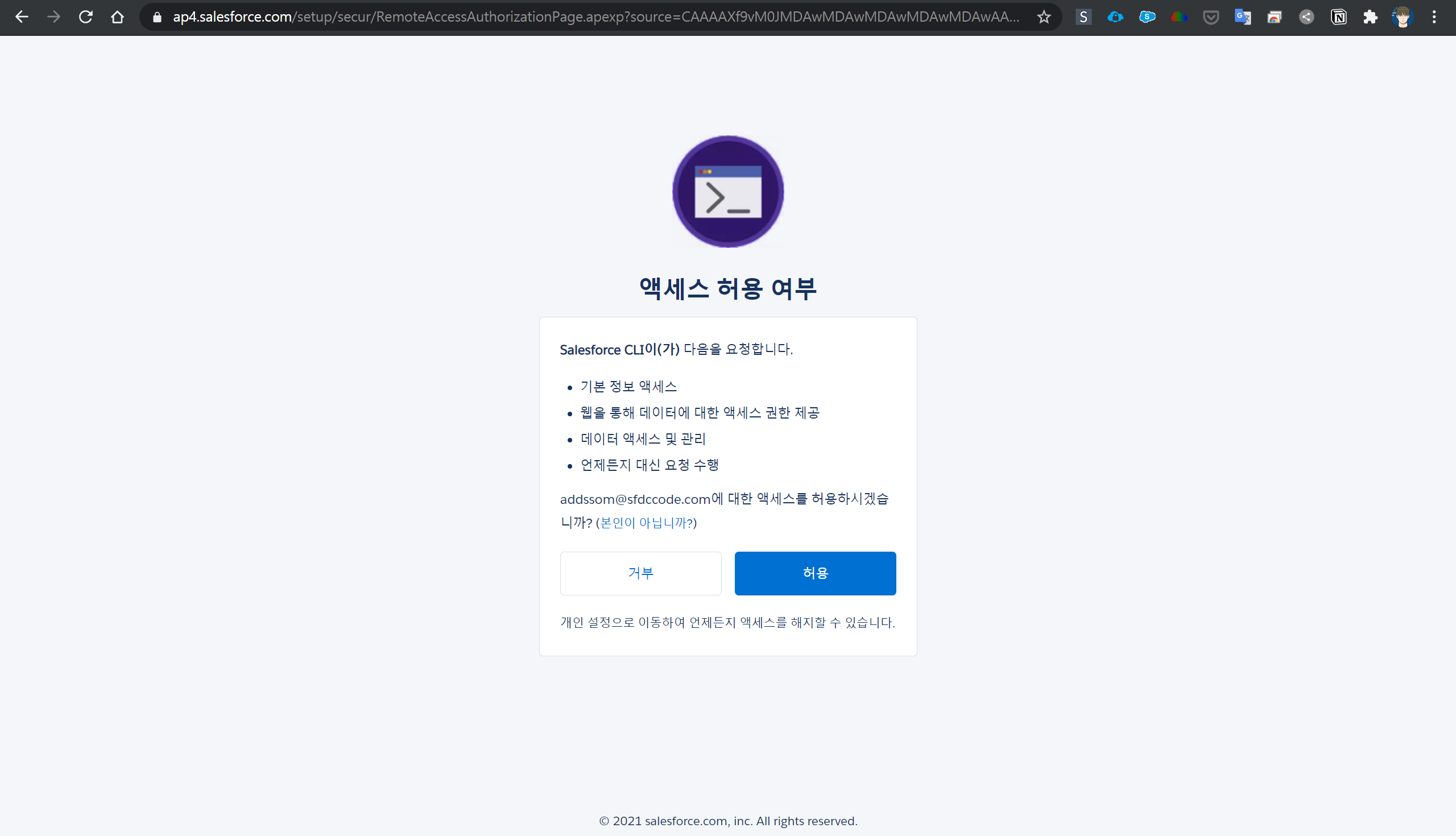Open the Notion web clipper extension
This screenshot has height=836, width=1456.
coord(1338,17)
